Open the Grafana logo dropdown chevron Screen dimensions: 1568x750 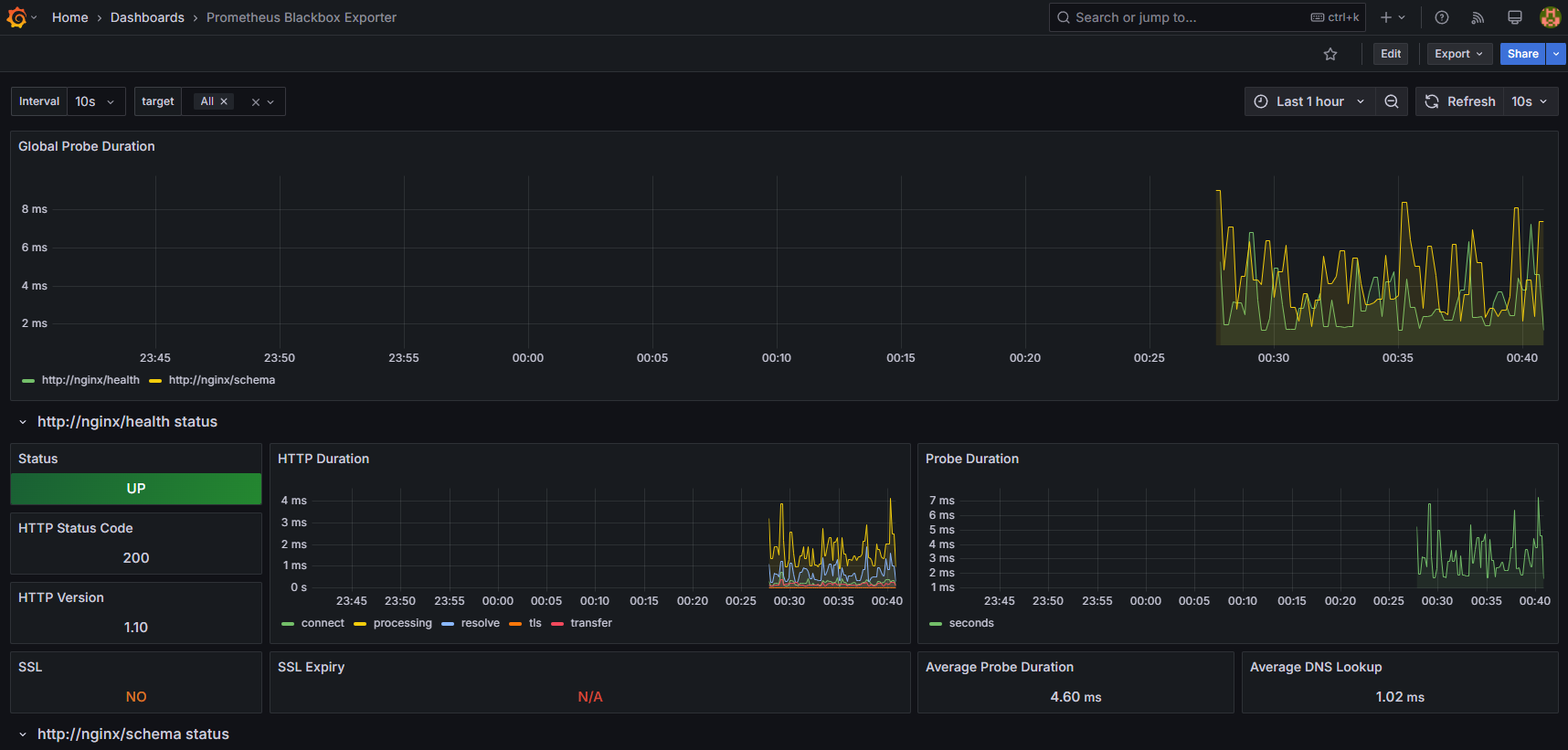coord(34,17)
